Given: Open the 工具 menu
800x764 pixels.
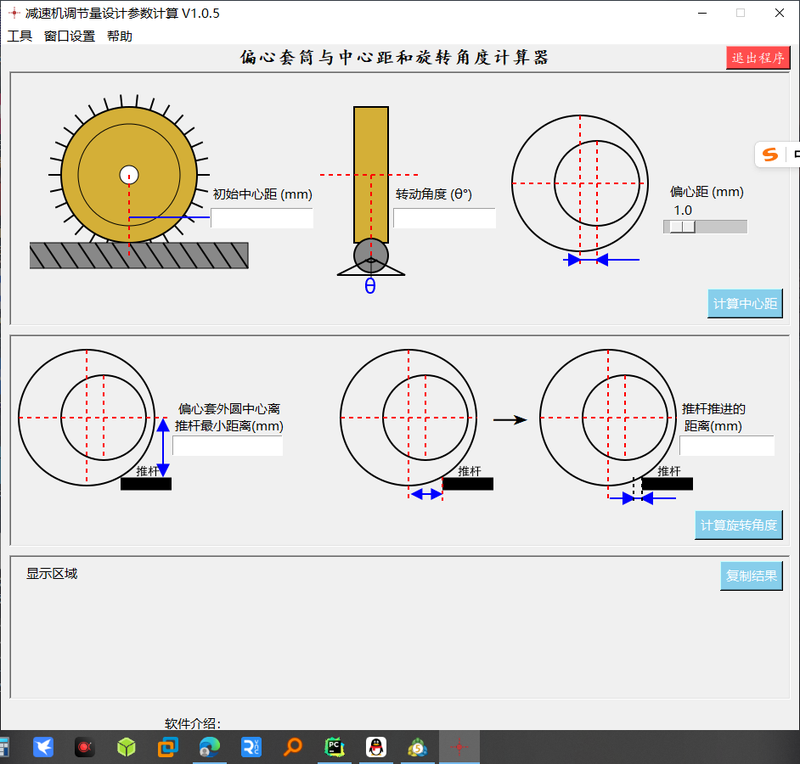Looking at the screenshot, I should 19,36.
